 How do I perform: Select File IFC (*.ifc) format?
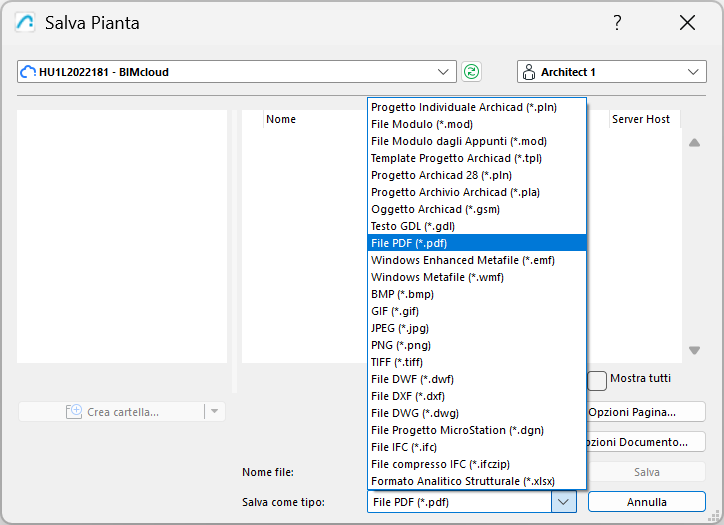pyautogui.click(x=477, y=447)
